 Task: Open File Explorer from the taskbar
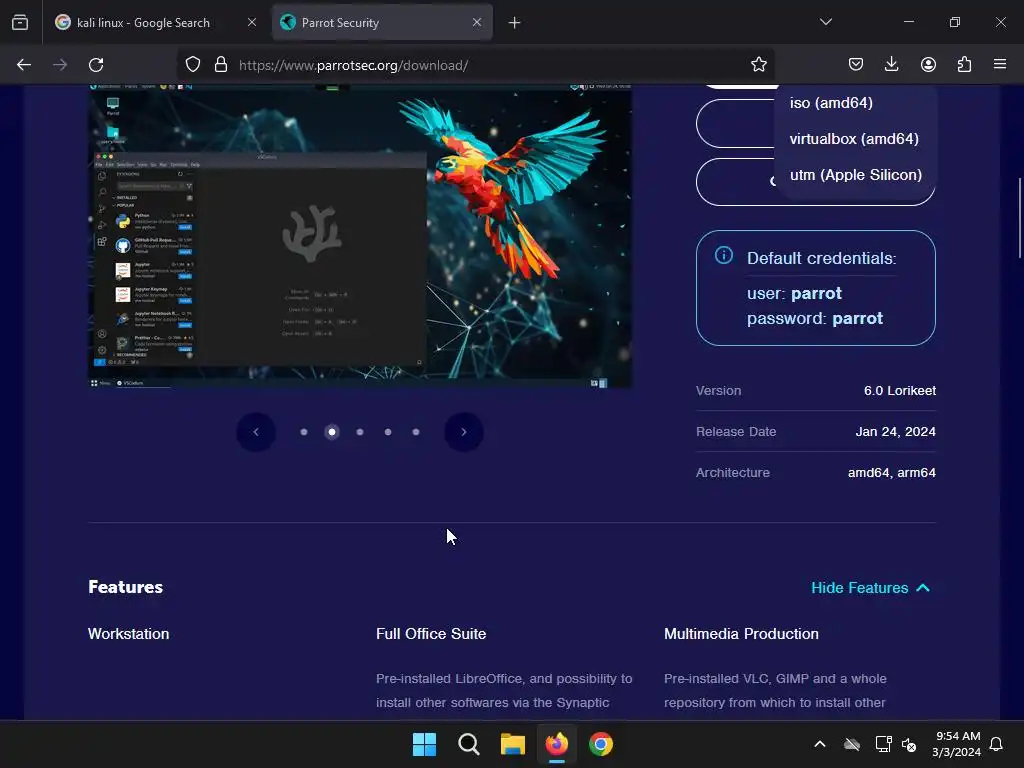[513, 744]
